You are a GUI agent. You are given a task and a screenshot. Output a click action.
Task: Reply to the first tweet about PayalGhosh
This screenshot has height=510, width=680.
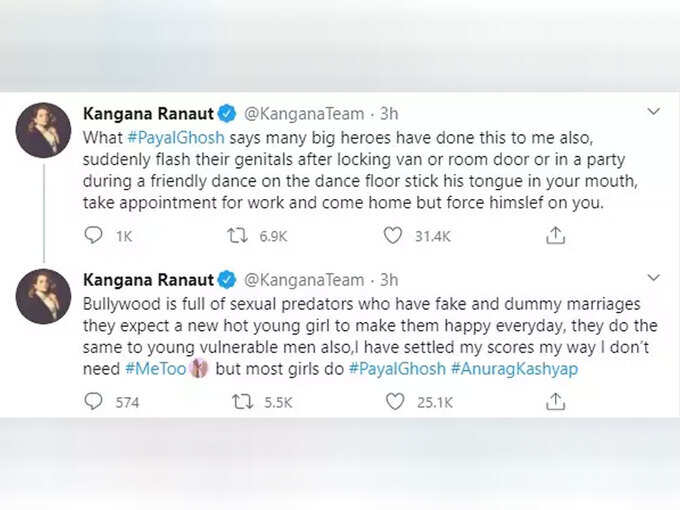click(93, 235)
